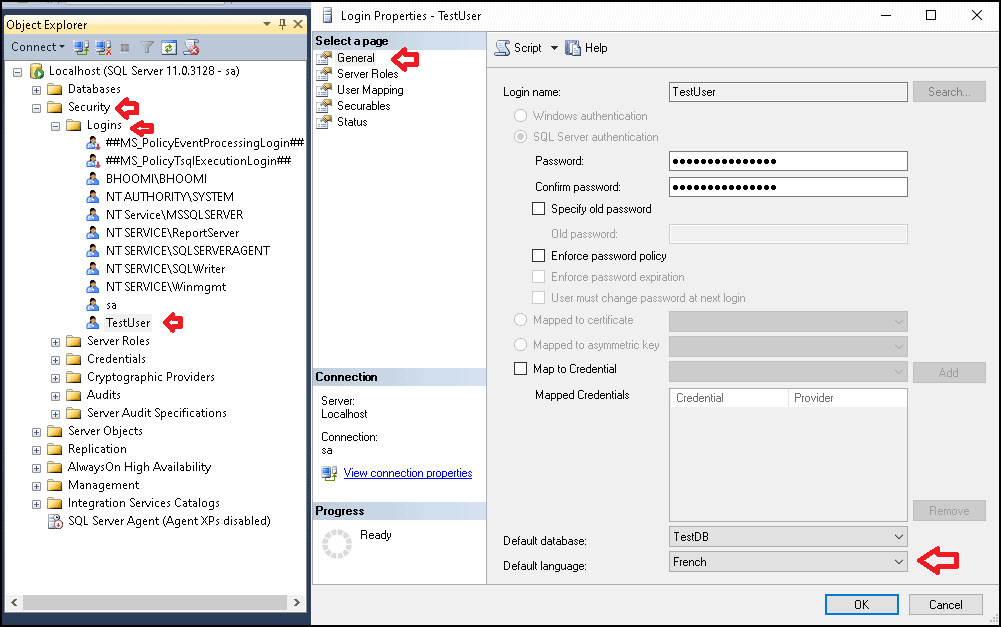Click the Refresh icon in Object Explorer

[169, 47]
